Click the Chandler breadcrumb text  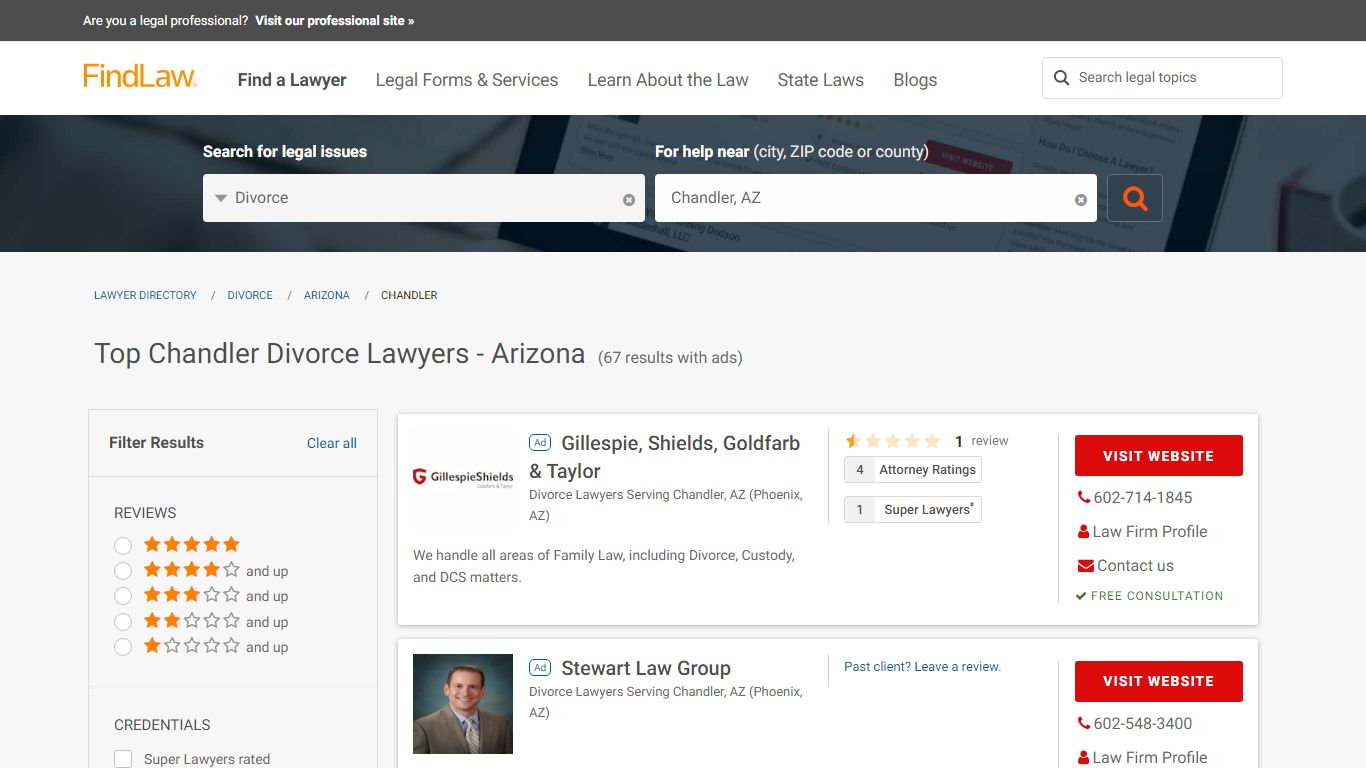[x=409, y=295]
